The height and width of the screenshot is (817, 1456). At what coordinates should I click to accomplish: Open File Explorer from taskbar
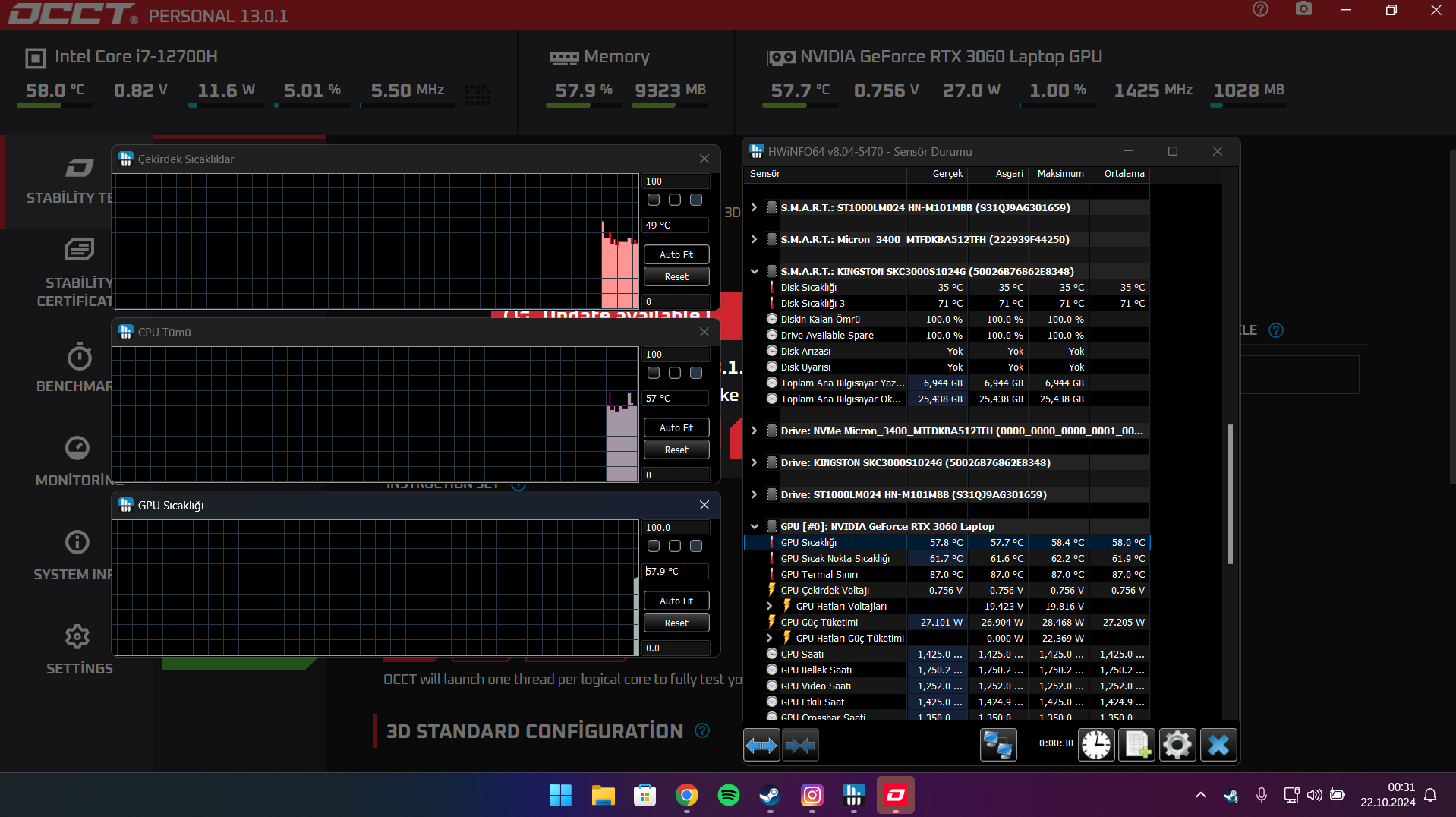603,795
